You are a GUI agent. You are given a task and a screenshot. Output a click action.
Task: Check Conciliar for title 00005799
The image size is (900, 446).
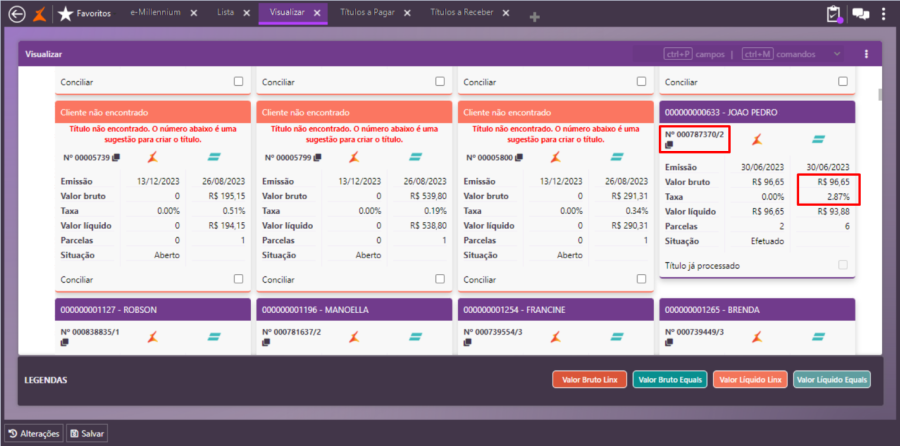pyautogui.click(x=440, y=279)
